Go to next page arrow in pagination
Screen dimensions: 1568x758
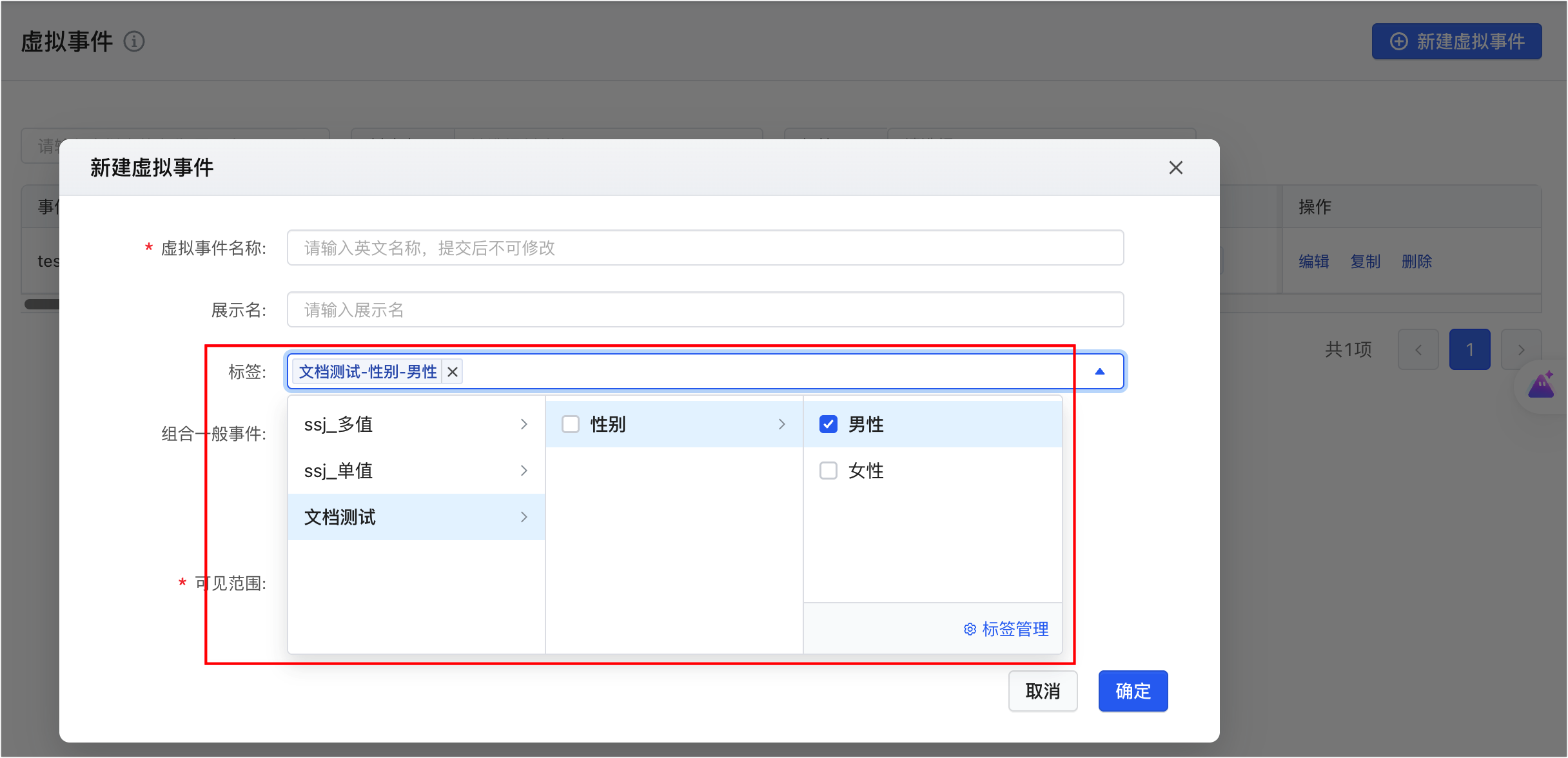point(1522,349)
